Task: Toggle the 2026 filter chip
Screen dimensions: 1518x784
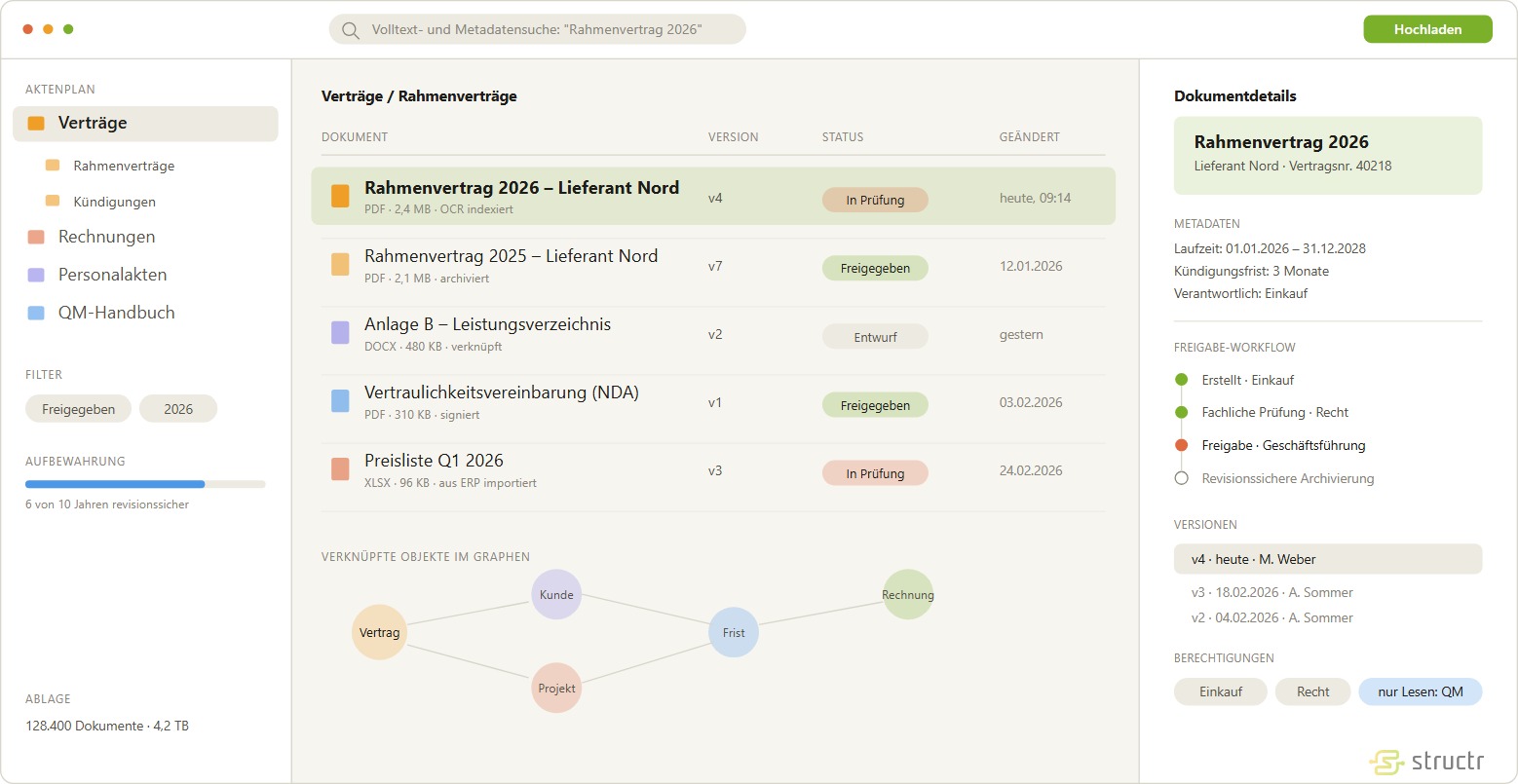Action: (178, 409)
